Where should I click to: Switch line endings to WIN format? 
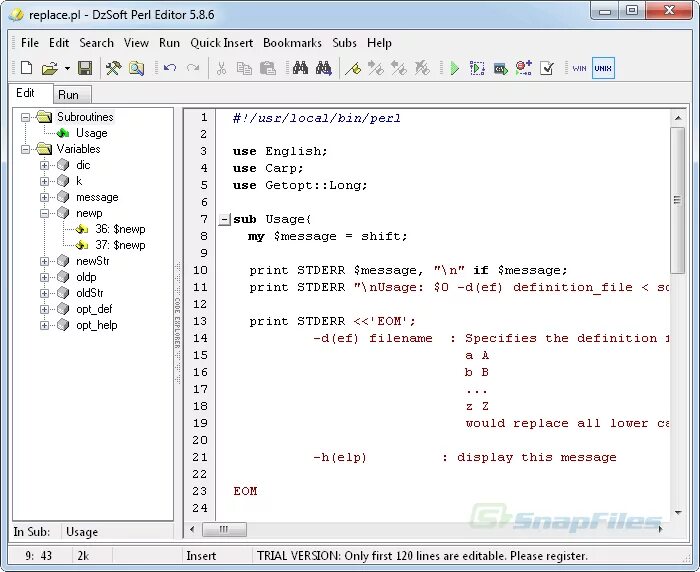pos(579,68)
